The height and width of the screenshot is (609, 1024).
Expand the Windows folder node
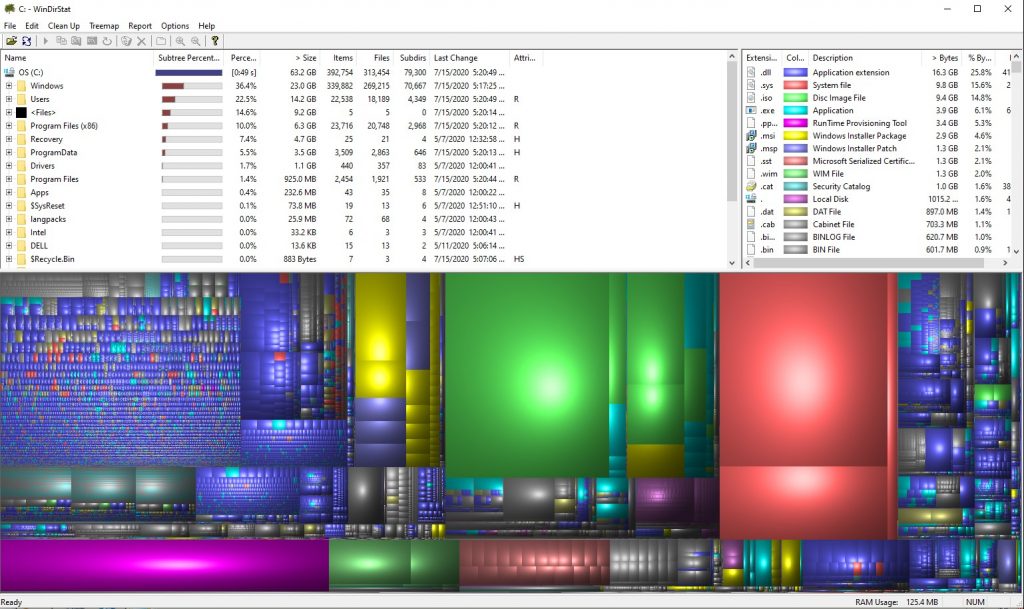(8, 86)
